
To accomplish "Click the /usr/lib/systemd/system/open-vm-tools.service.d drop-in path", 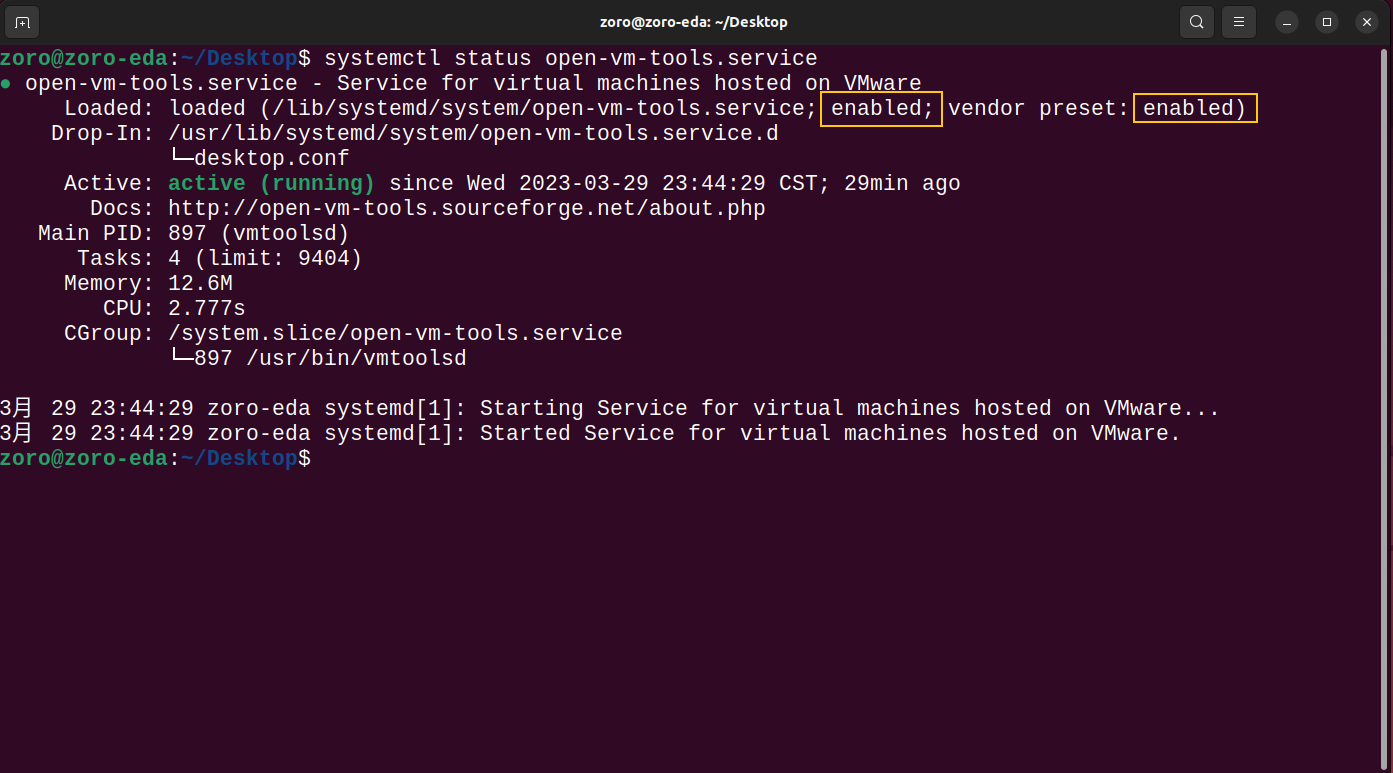I will [x=473, y=134].
